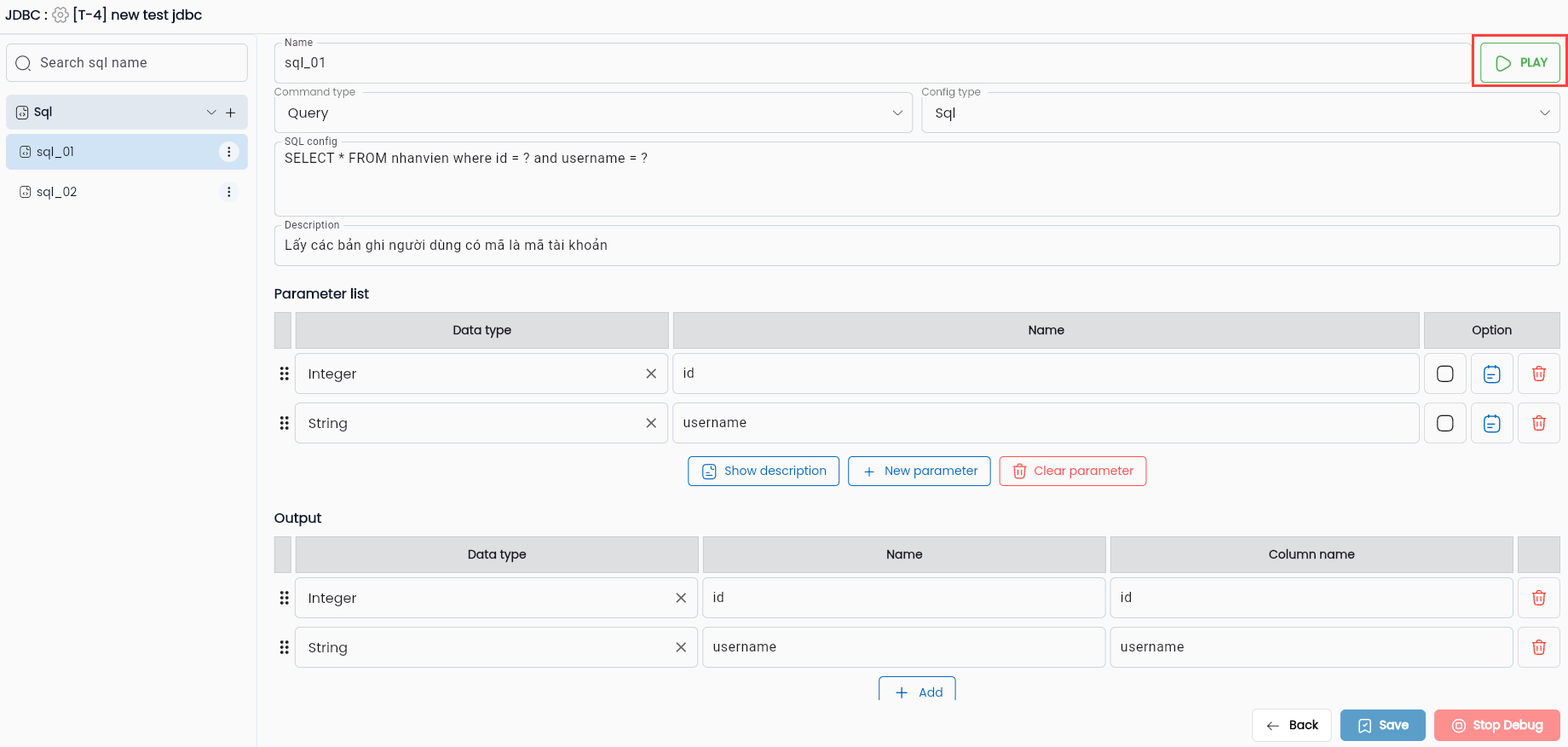Grab drag handle of id output row

pyautogui.click(x=284, y=598)
